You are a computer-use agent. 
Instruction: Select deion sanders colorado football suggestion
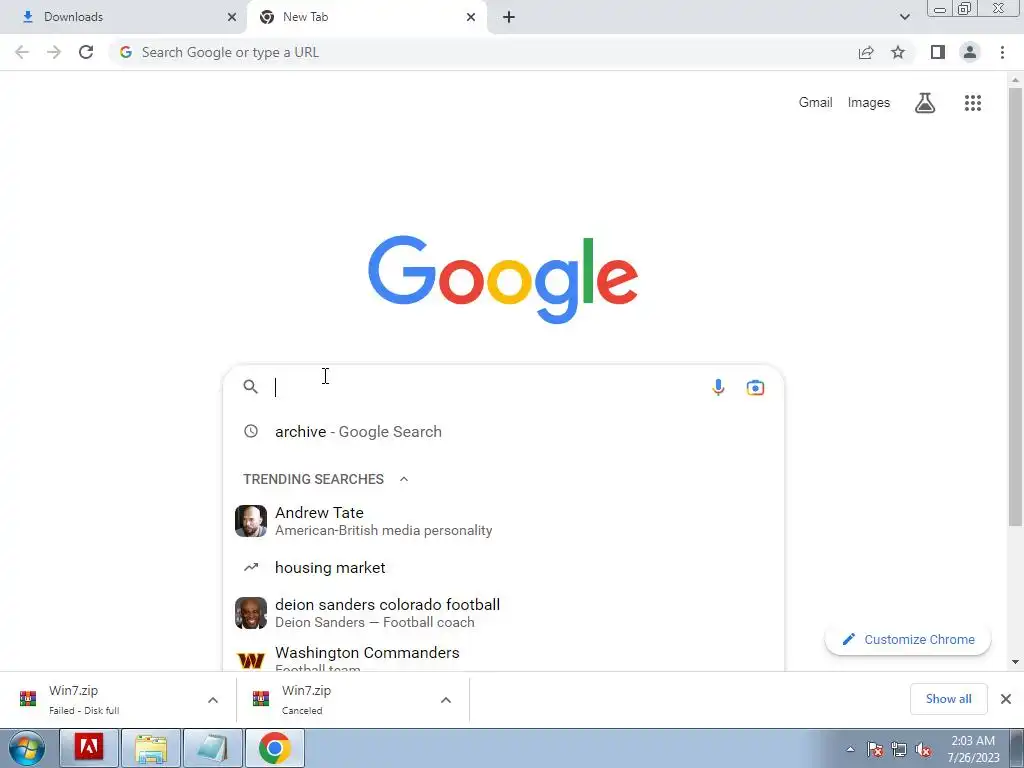(503, 613)
